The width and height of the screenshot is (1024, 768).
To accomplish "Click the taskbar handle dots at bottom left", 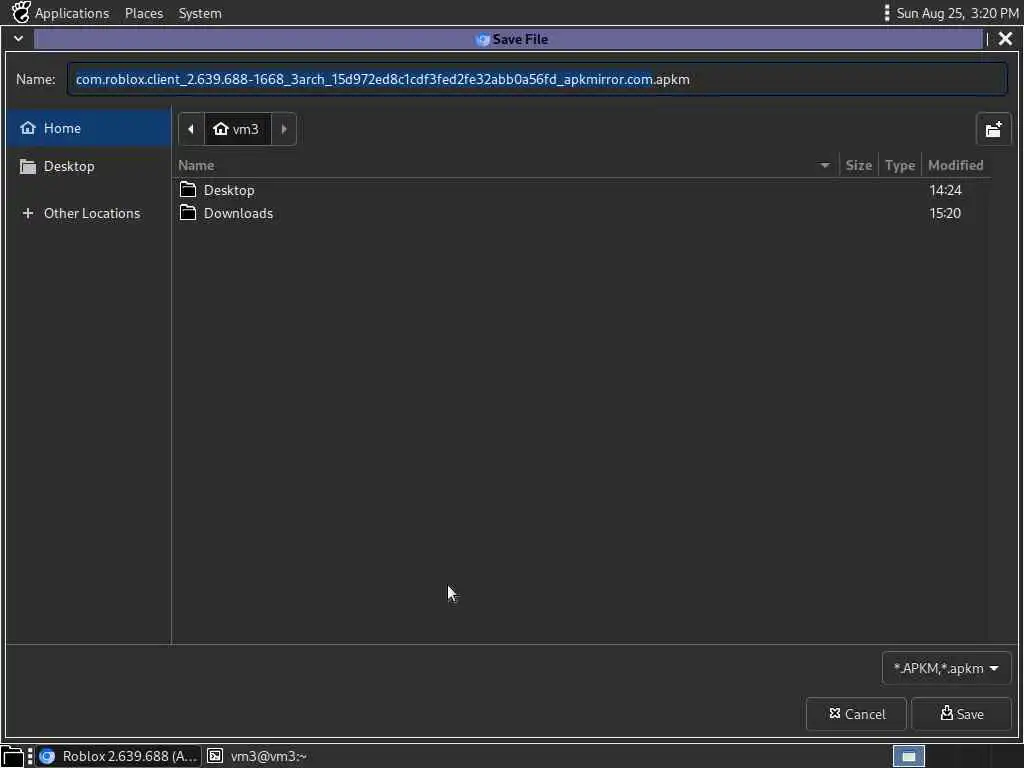I will pos(30,756).
